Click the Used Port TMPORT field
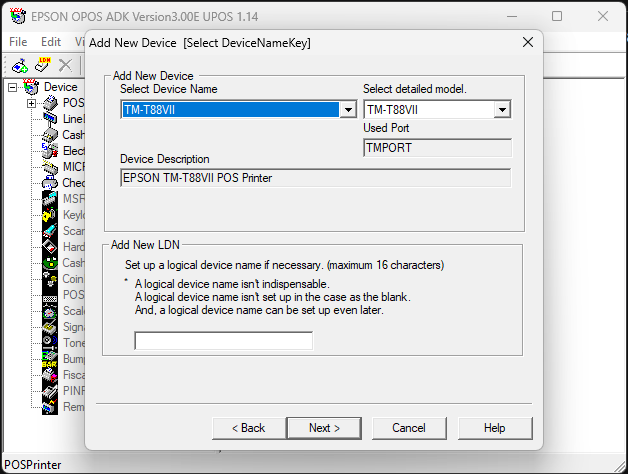628x474 pixels. (437, 148)
